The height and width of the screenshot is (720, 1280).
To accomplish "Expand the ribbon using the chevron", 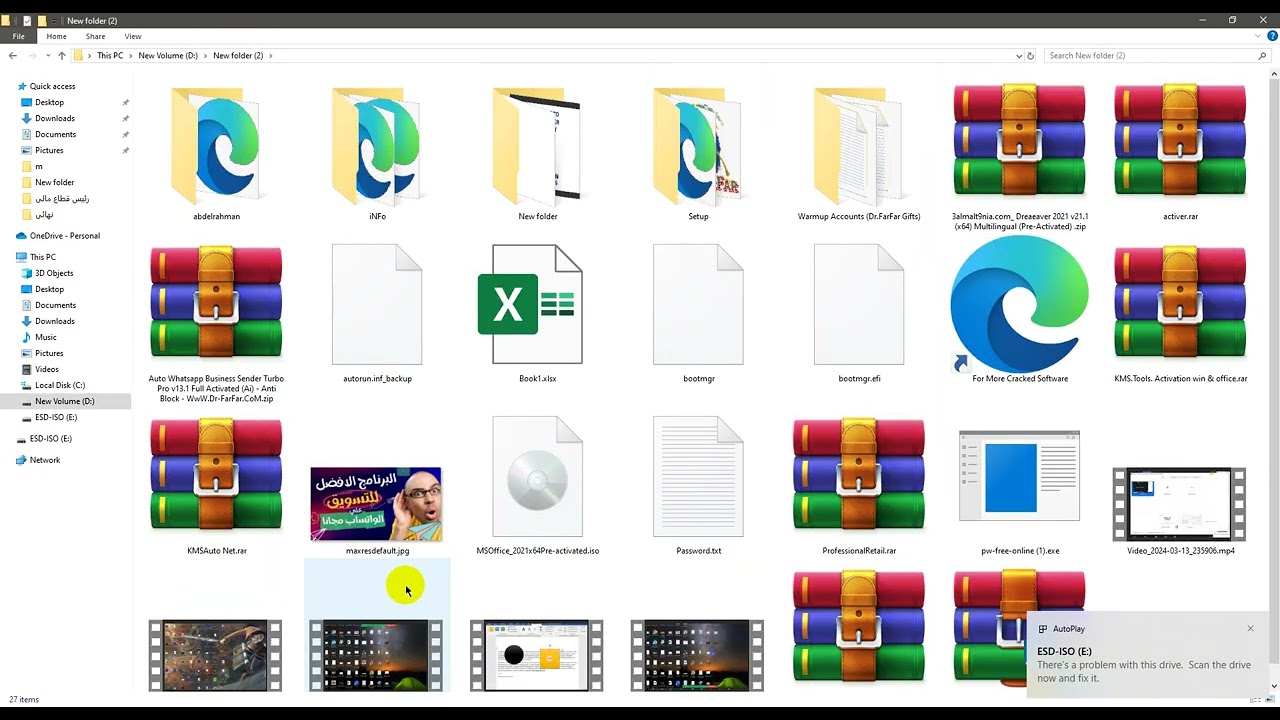I will click(1260, 36).
